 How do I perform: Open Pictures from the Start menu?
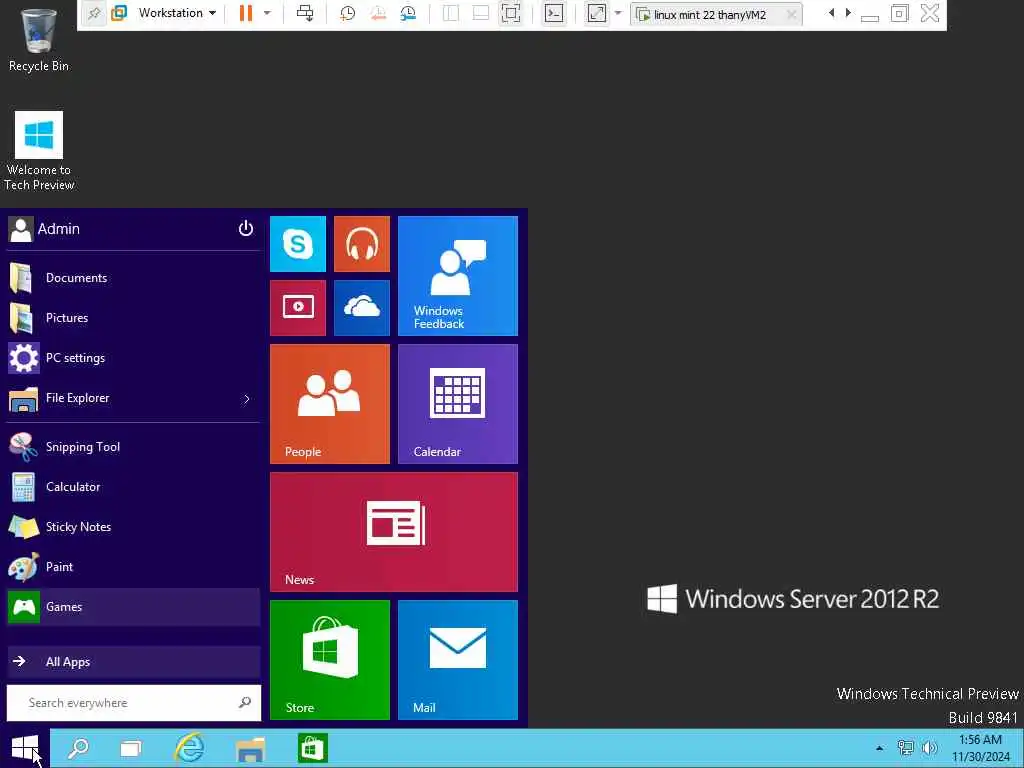coord(133,318)
